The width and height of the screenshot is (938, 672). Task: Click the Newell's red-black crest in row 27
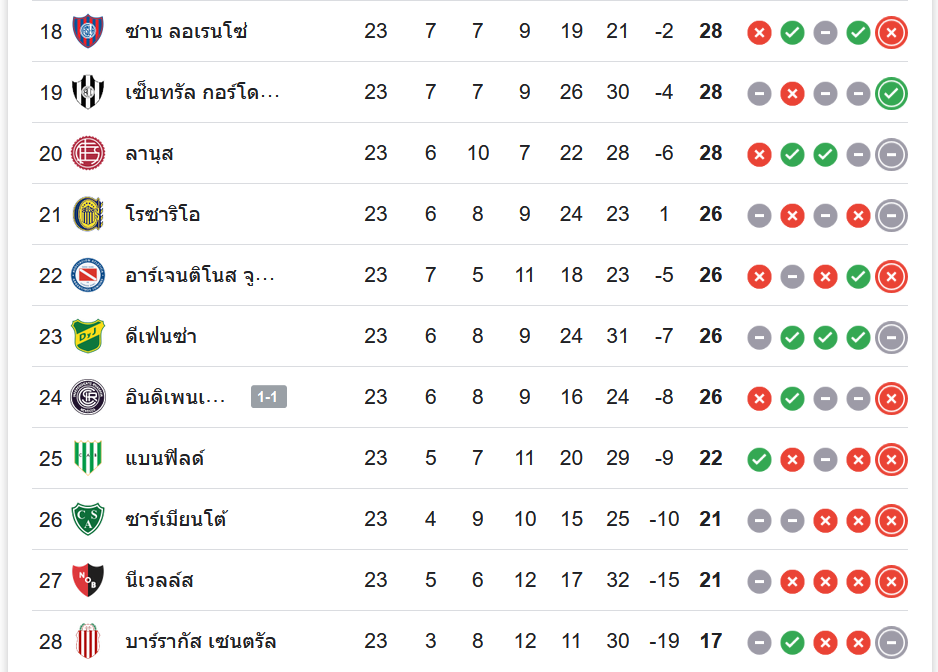click(x=87, y=581)
